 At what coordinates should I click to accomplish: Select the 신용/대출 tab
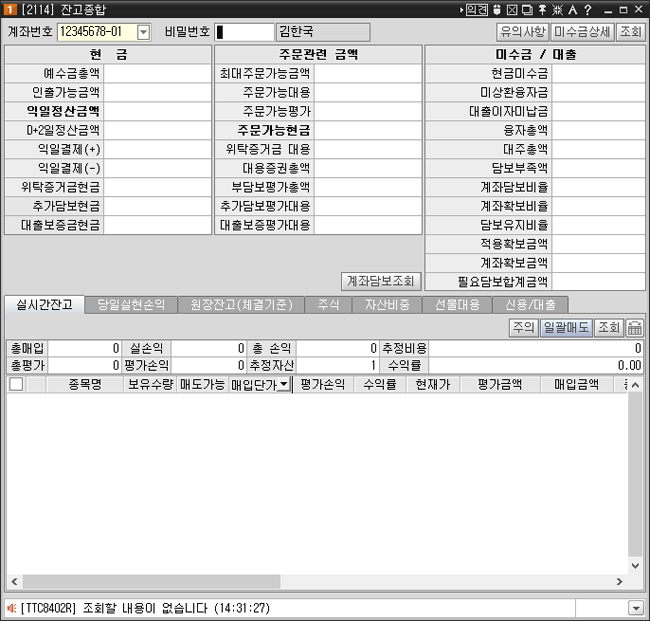click(x=530, y=304)
